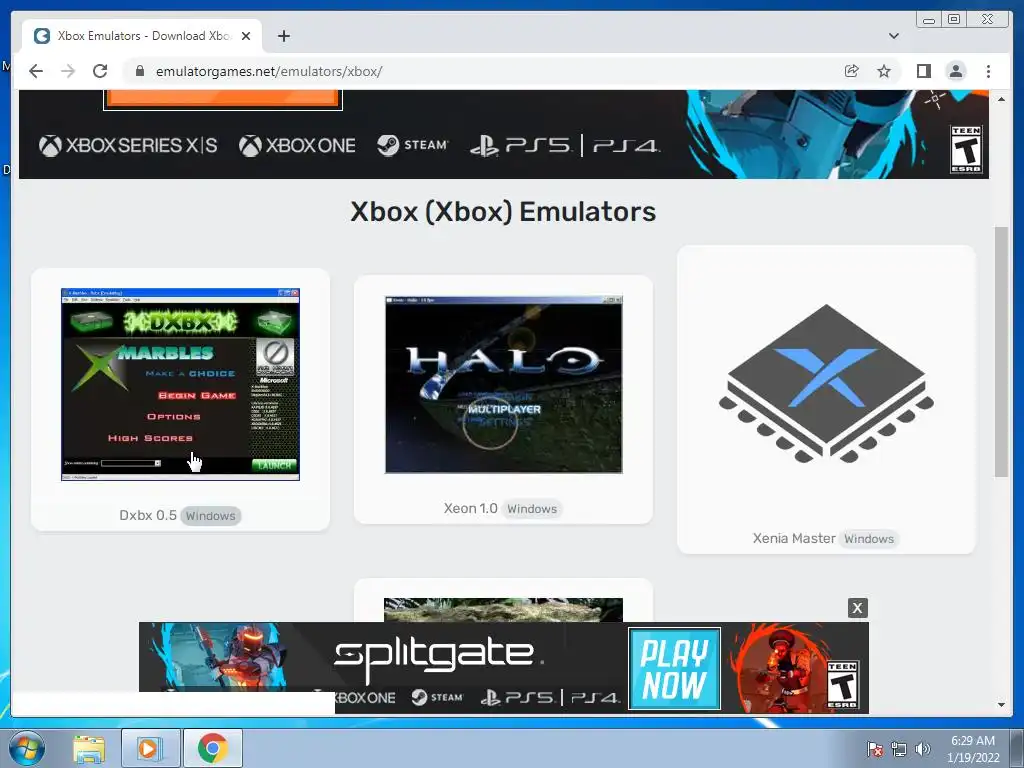Viewport: 1024px width, 768px height.
Task: Reload the current page
Action: point(100,71)
